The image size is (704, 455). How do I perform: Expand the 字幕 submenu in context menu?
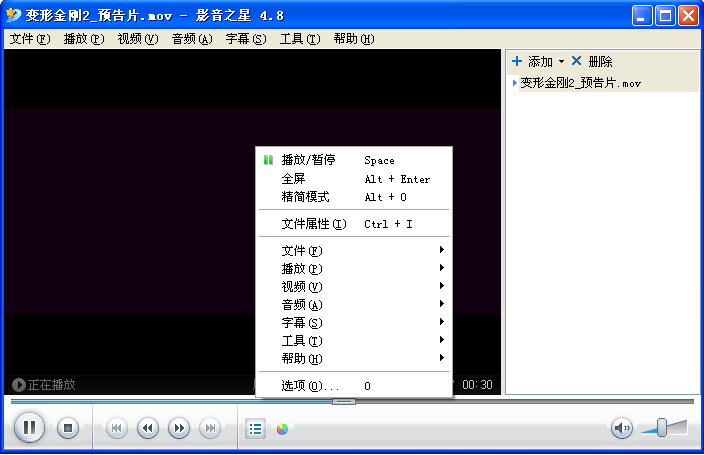pyautogui.click(x=302, y=323)
